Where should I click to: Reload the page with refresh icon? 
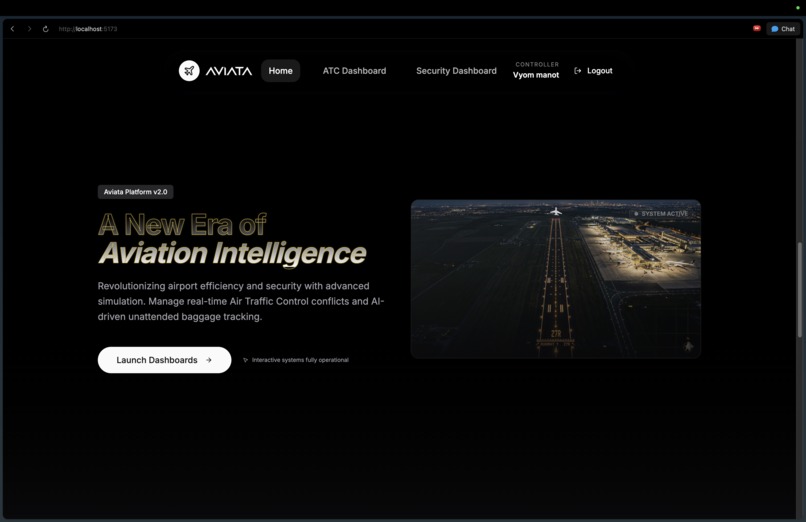click(x=46, y=29)
